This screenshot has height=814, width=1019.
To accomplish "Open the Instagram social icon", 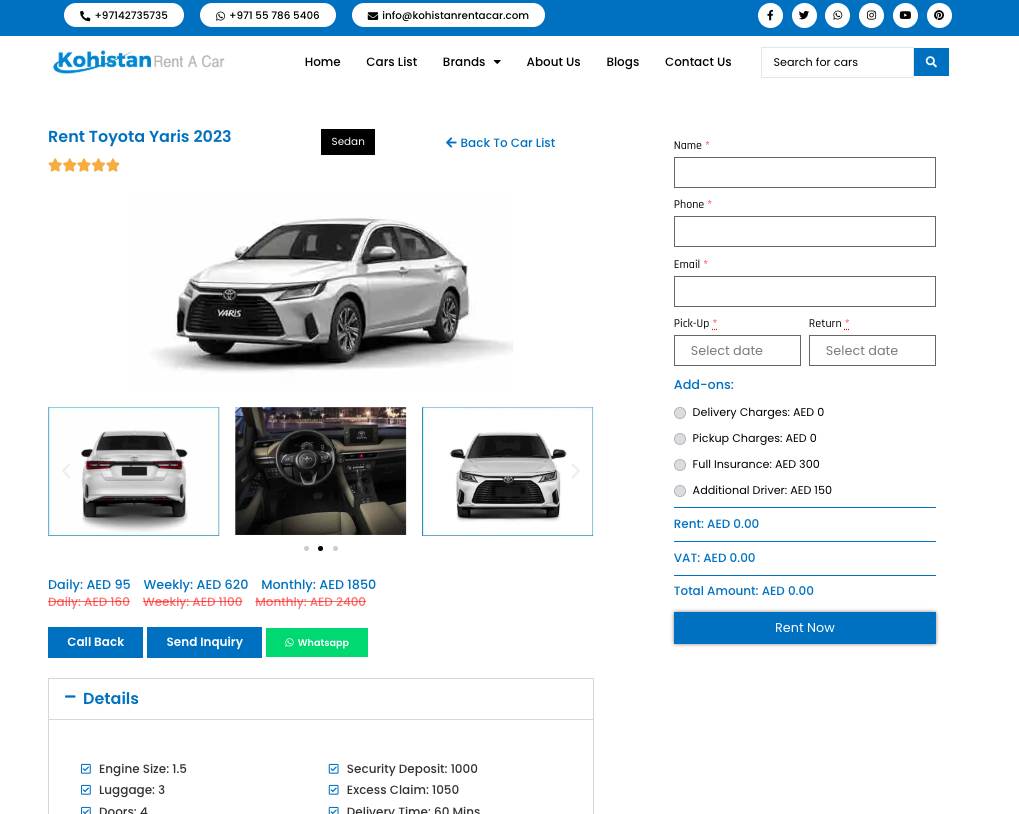I will [x=871, y=16].
